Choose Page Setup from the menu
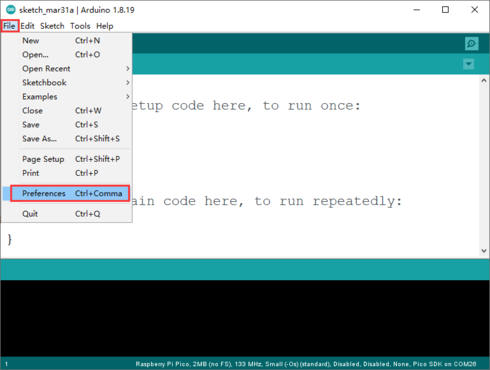This screenshot has width=490, height=370. tap(67, 159)
